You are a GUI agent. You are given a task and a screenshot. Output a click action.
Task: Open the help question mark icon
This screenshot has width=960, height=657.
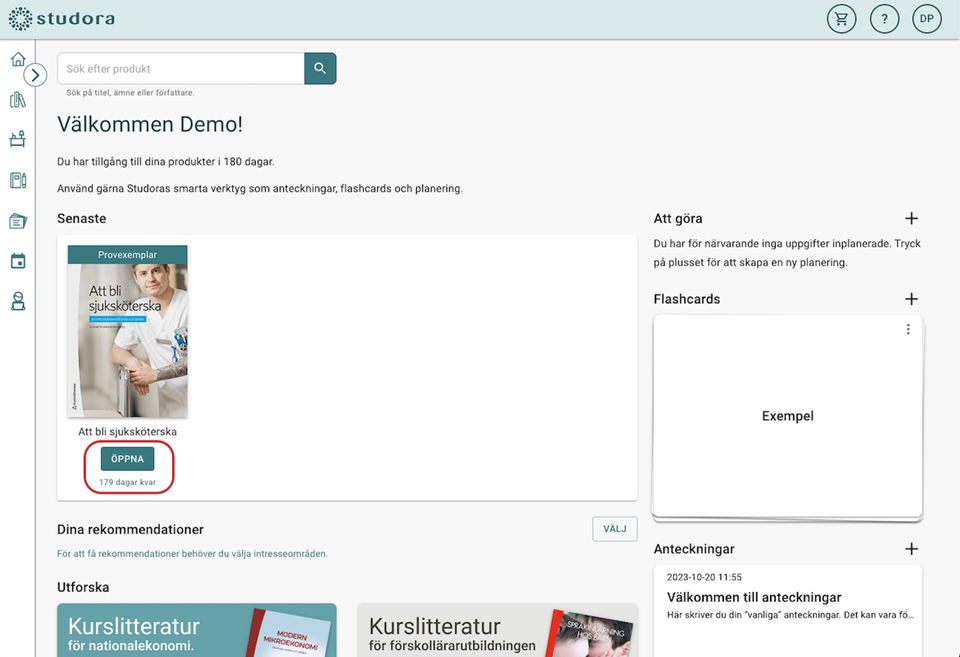884,19
